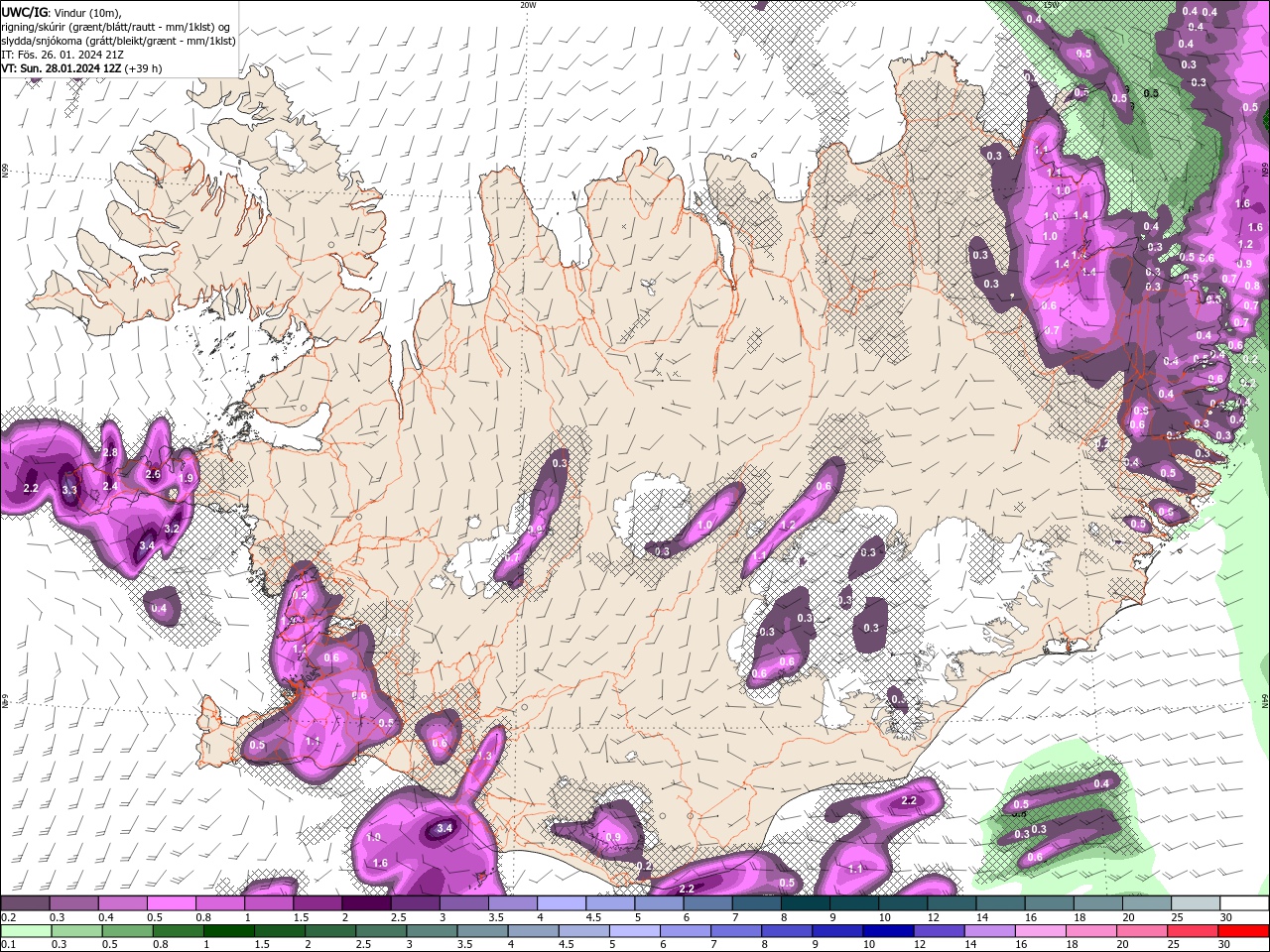Pick the darkest purple snow swatch labeled 2
Image resolution: width=1270 pixels, height=952 pixels.
[365, 903]
